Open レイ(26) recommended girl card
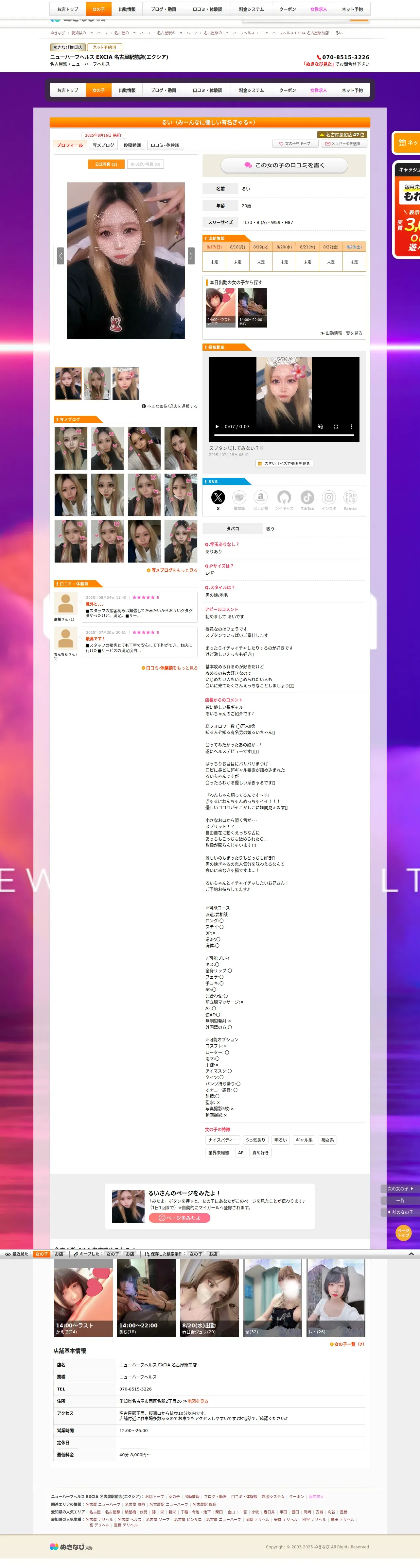The height and width of the screenshot is (1568, 420). (x=336, y=1298)
